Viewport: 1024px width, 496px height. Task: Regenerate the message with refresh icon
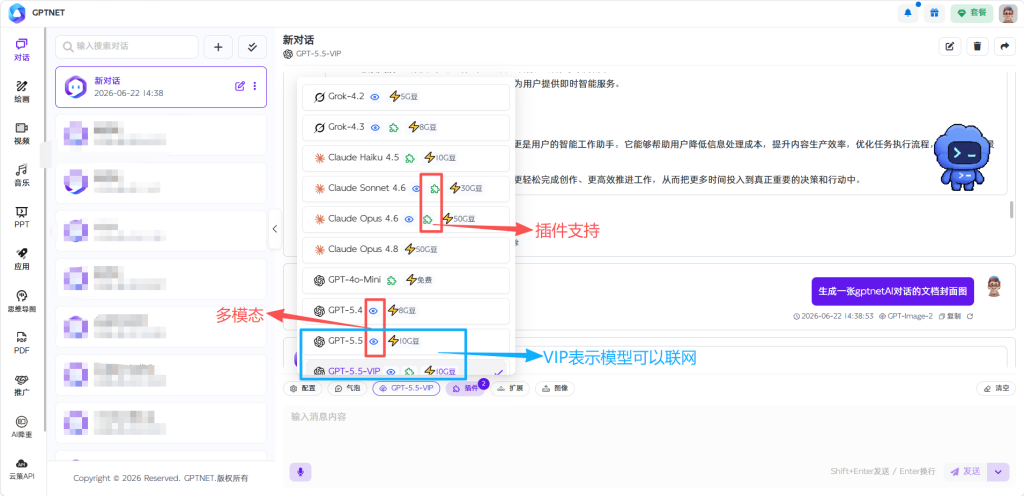(x=970, y=316)
